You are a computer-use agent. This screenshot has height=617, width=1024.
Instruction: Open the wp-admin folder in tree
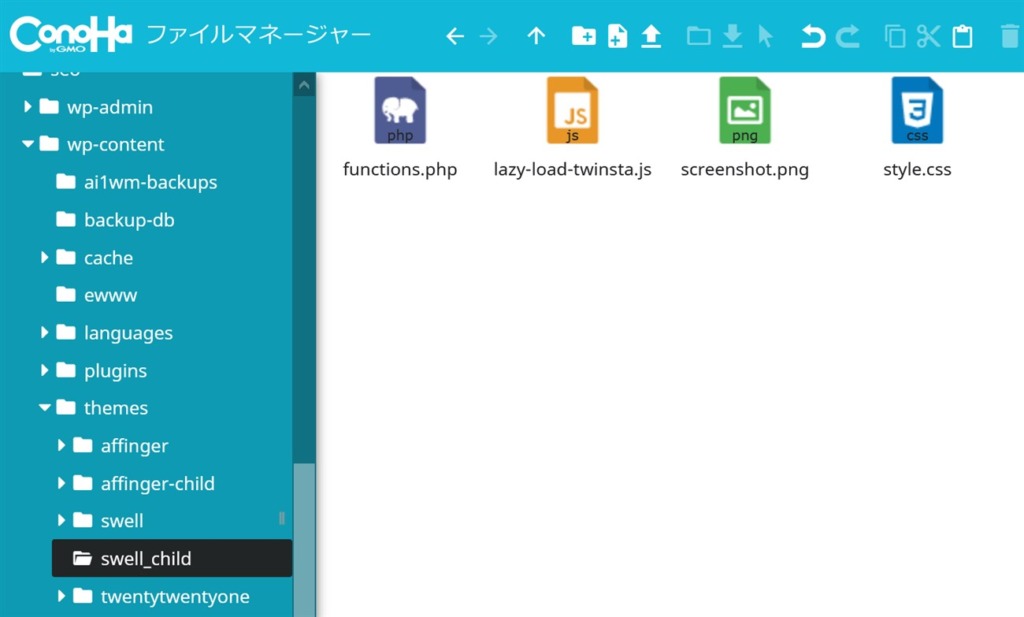(x=96, y=106)
